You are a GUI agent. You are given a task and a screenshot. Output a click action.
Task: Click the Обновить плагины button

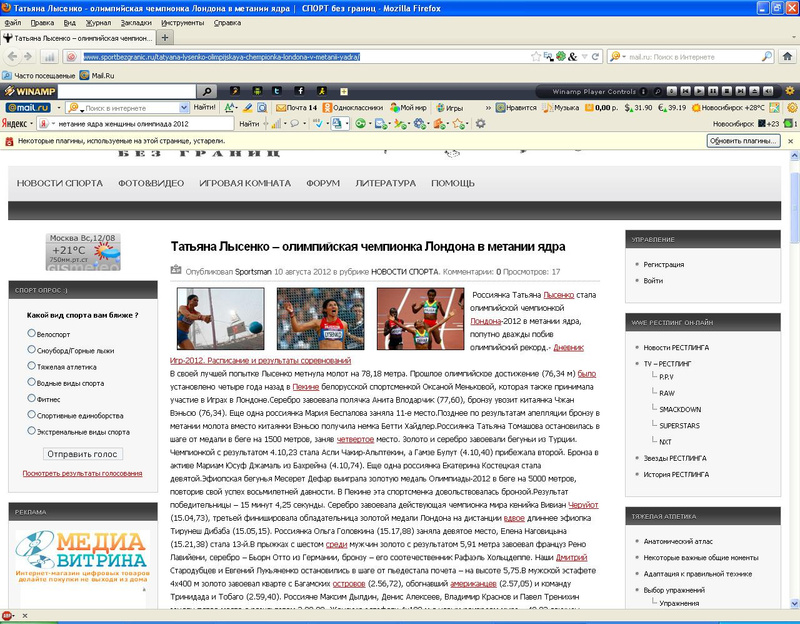(743, 141)
